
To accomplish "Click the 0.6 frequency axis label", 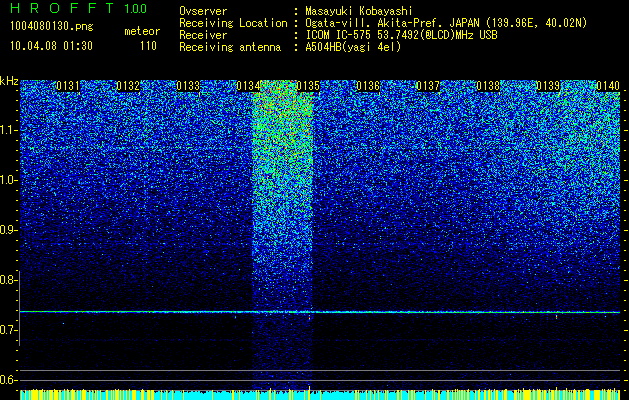I will (x=8, y=380).
